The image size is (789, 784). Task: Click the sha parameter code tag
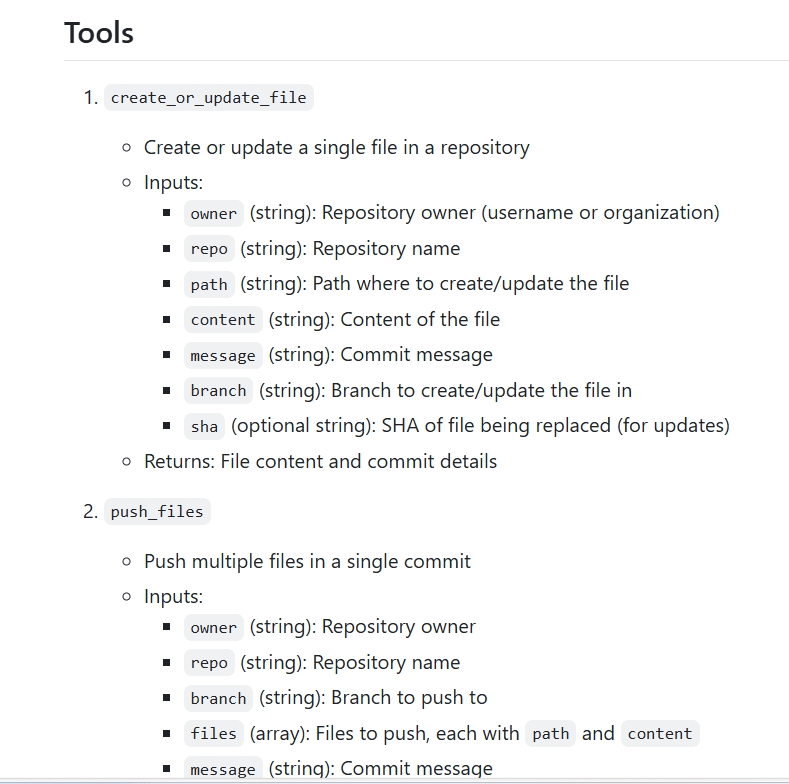pos(204,426)
